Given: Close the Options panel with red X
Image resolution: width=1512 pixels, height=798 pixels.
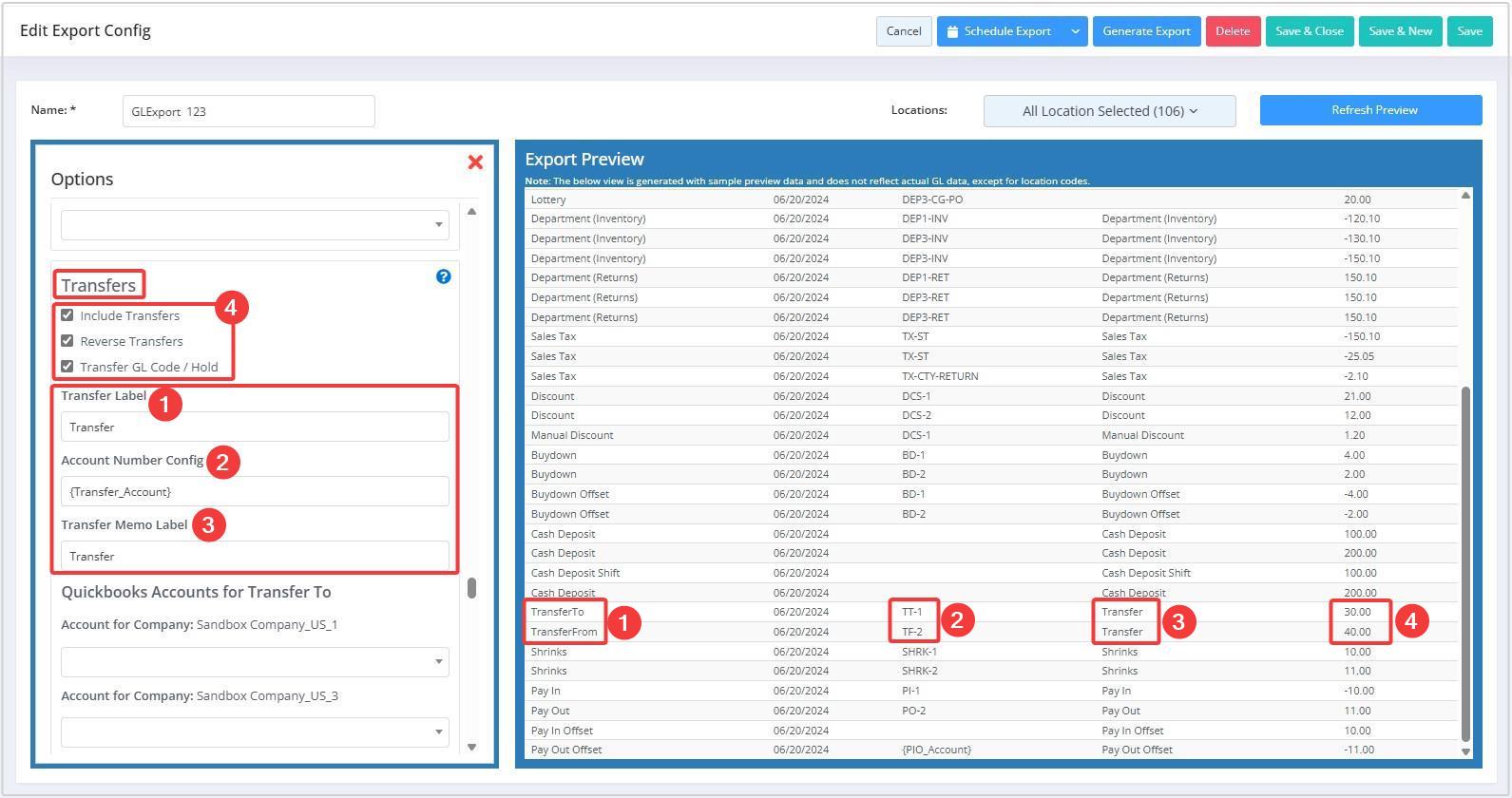Looking at the screenshot, I should click(475, 162).
